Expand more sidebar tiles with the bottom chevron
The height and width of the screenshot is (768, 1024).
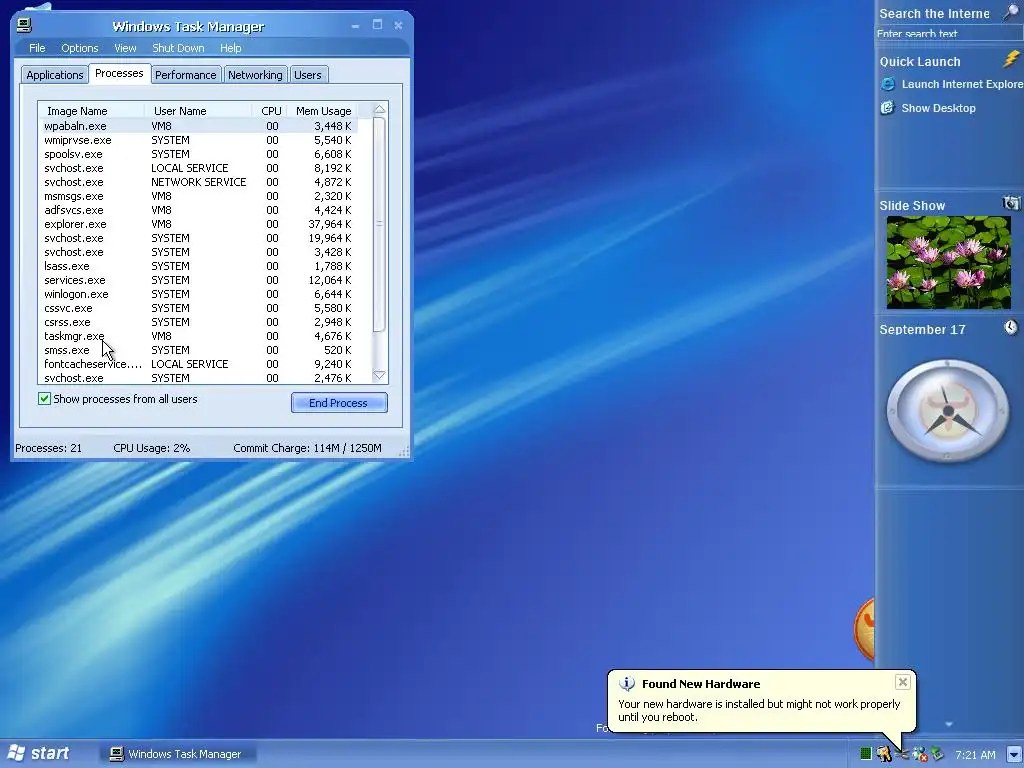tap(949, 724)
